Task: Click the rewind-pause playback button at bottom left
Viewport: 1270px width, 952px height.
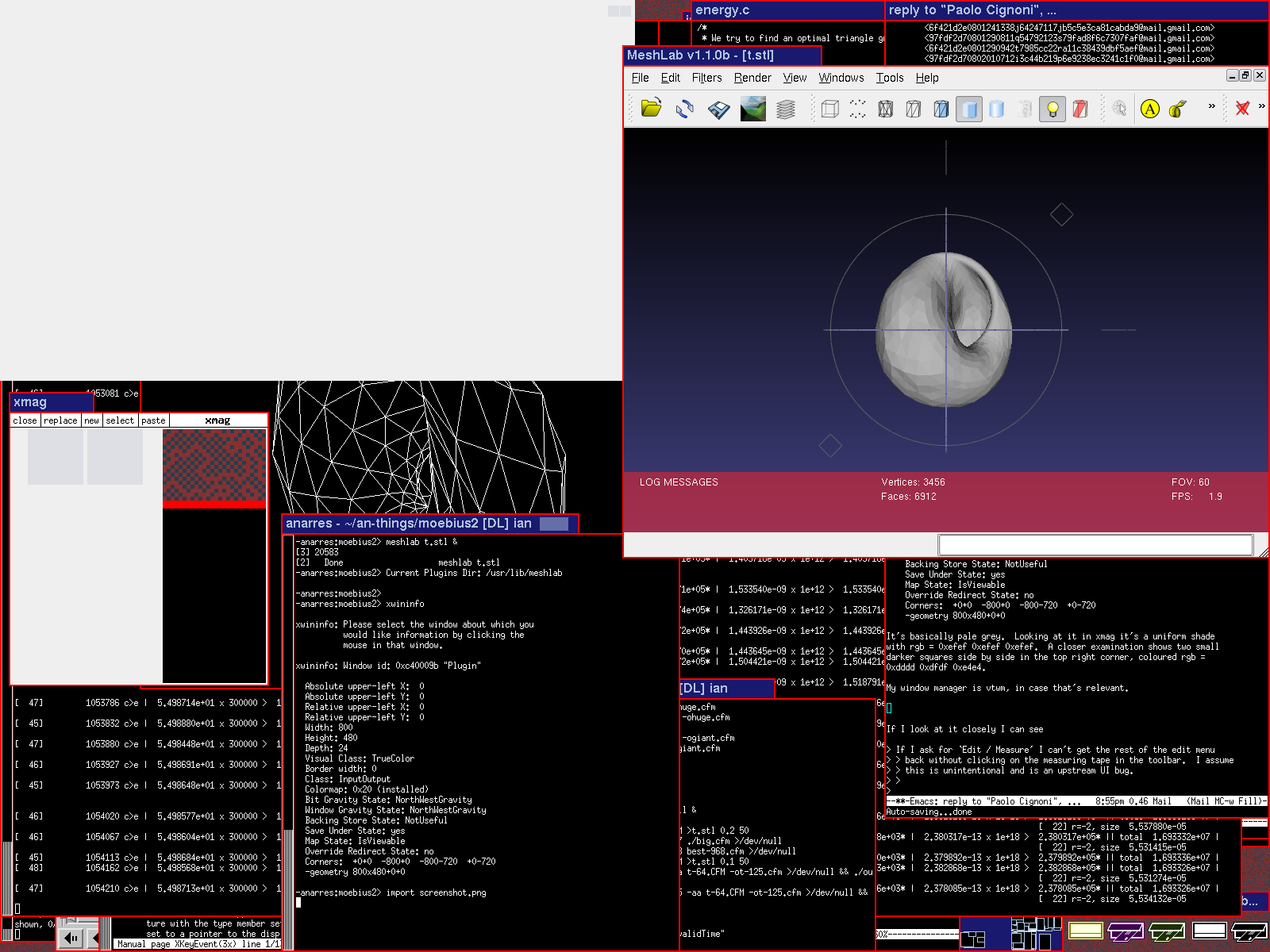Action: tap(71, 939)
